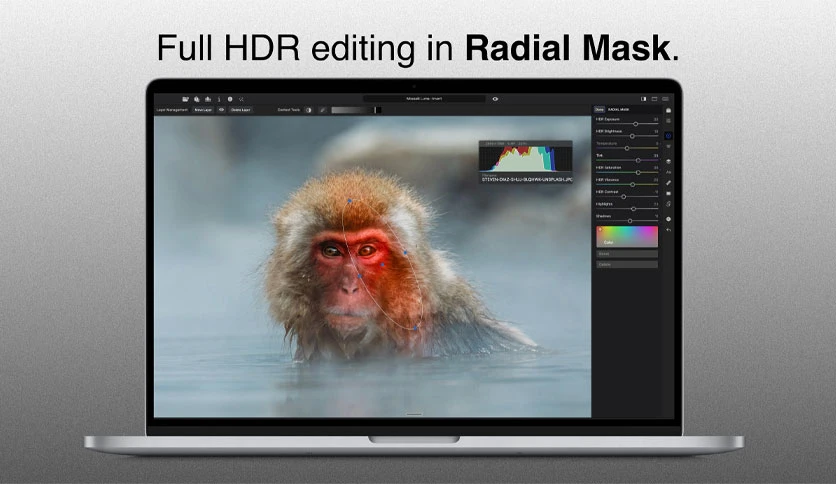The height and width of the screenshot is (484, 836).
Task: Adjust the Highlights slider
Action: [627, 208]
